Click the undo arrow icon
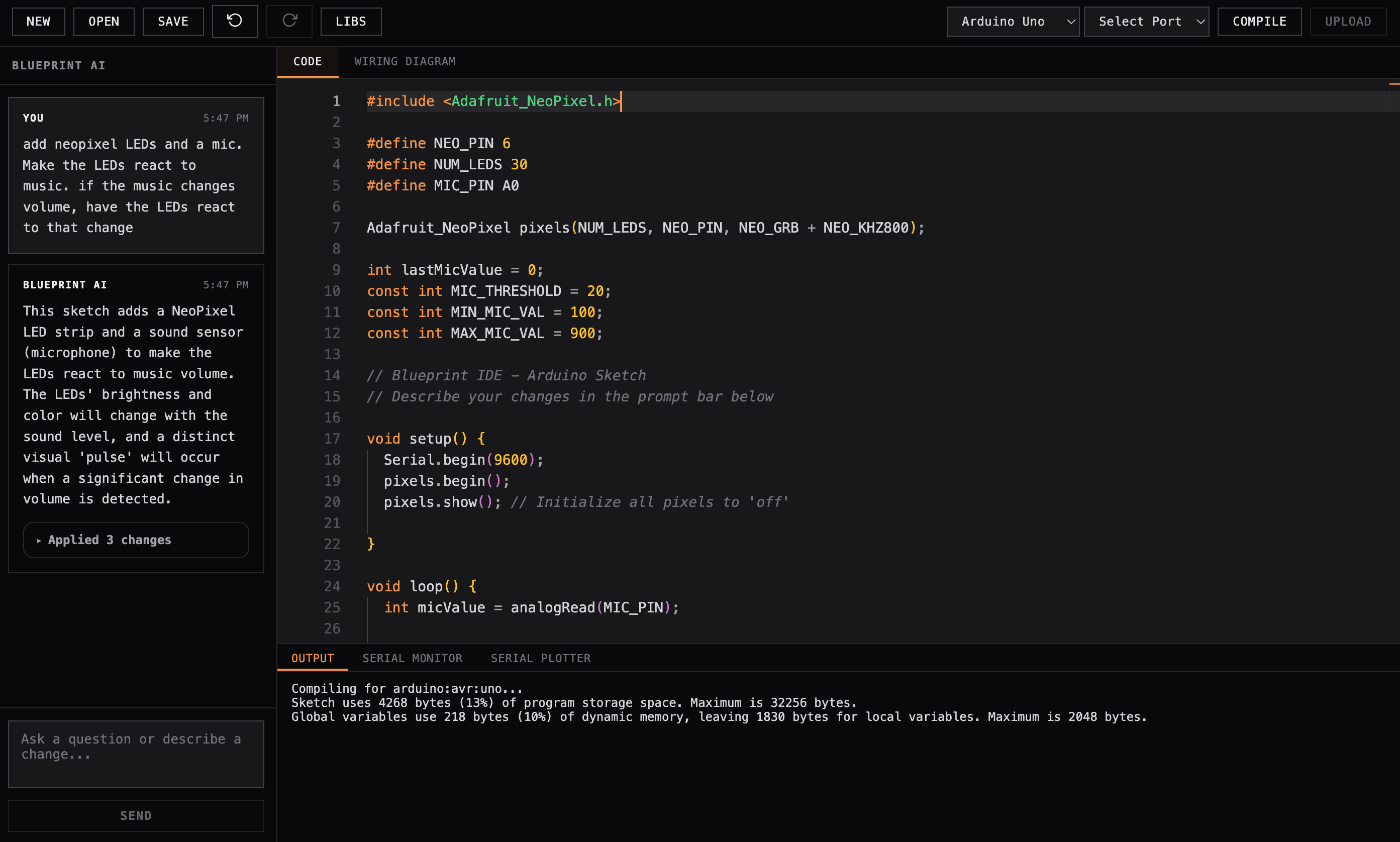The width and height of the screenshot is (1400, 842). pos(235,22)
